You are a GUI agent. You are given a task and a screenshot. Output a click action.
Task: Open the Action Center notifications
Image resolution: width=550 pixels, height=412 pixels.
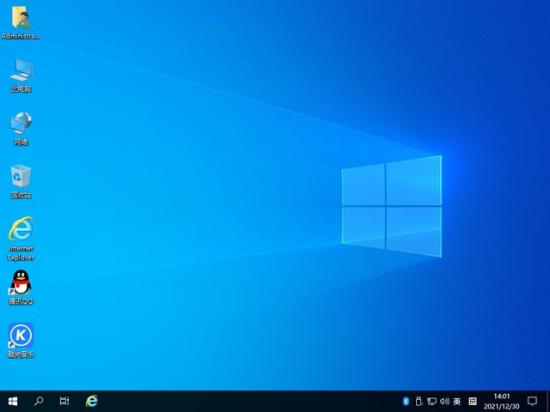(532, 401)
